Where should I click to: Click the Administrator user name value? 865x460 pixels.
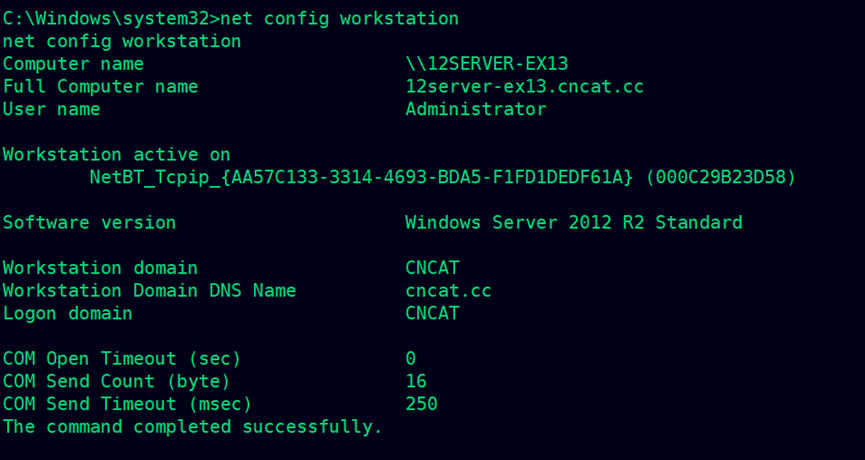coord(476,109)
